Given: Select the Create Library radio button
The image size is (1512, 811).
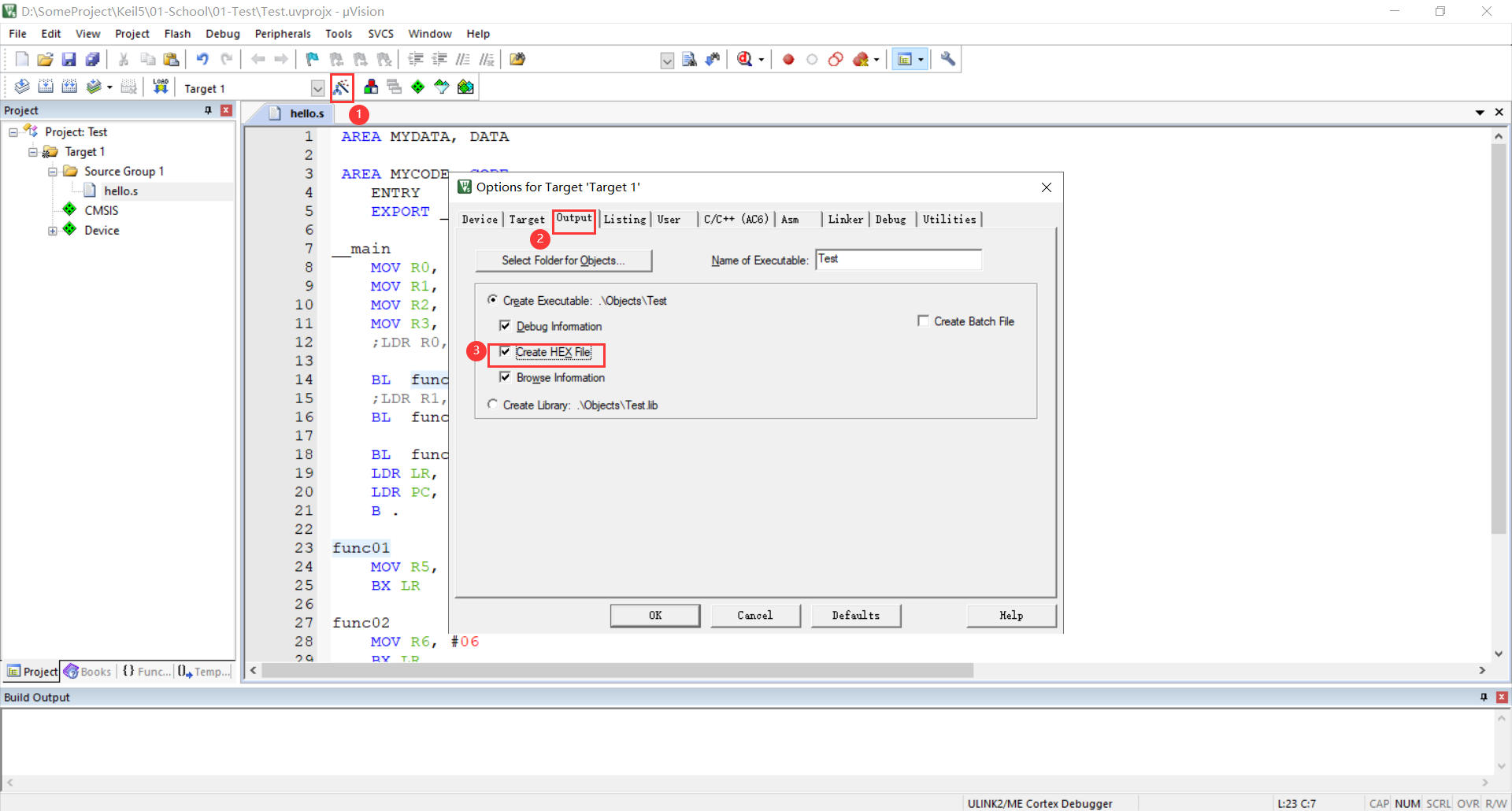Looking at the screenshot, I should (x=493, y=404).
